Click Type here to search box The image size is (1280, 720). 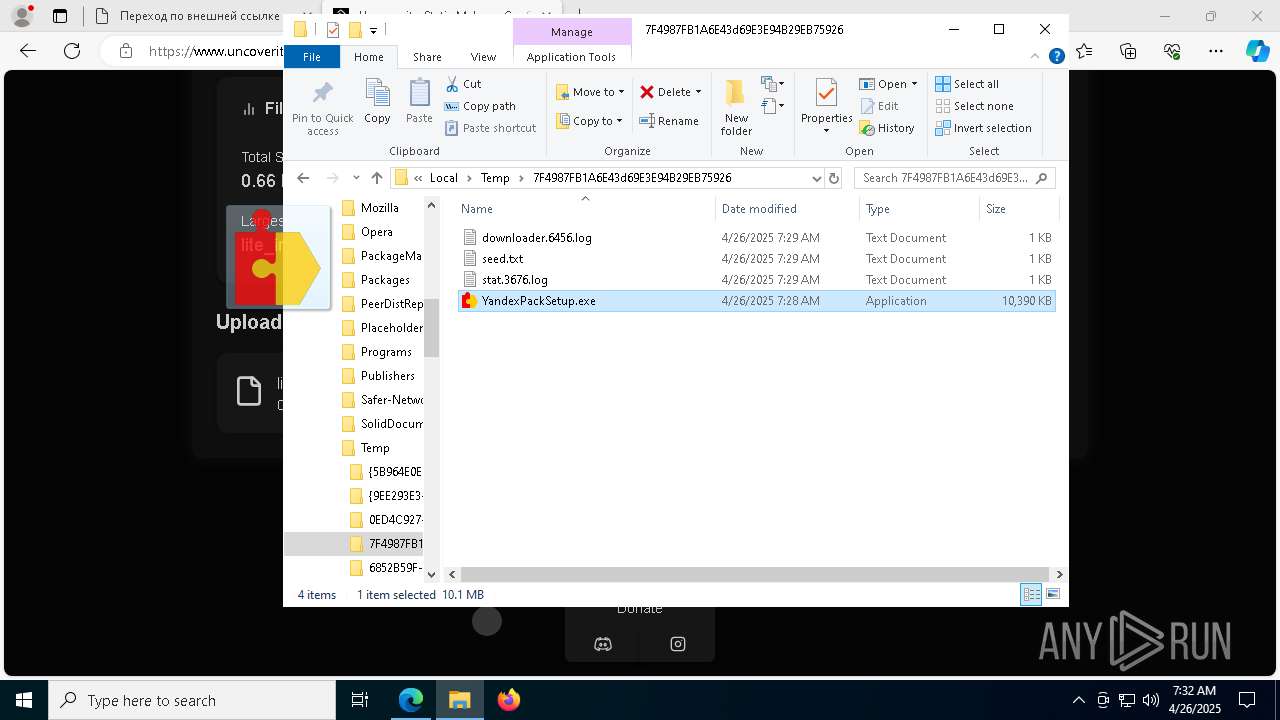tap(192, 701)
